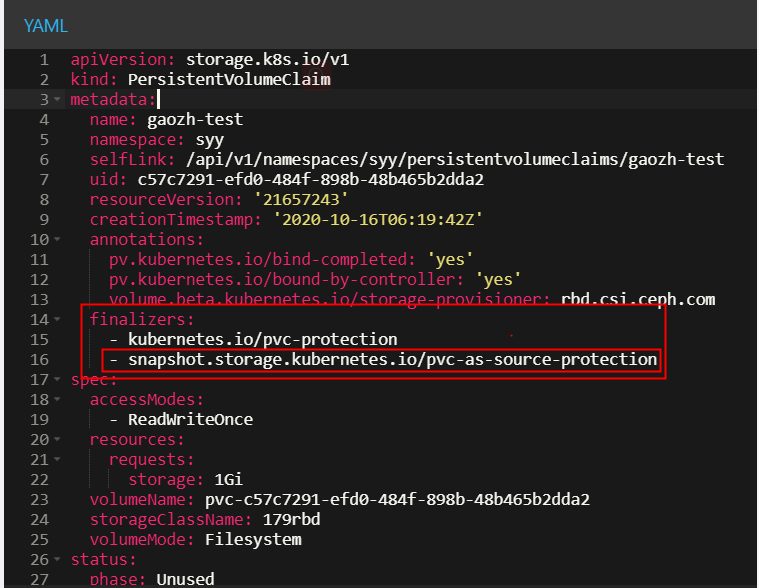Screen dimensions: 759x588
Task: Click the uid value c57c7291-efd0-484f-898b-48b465b2dda2
Action: pos(310,180)
